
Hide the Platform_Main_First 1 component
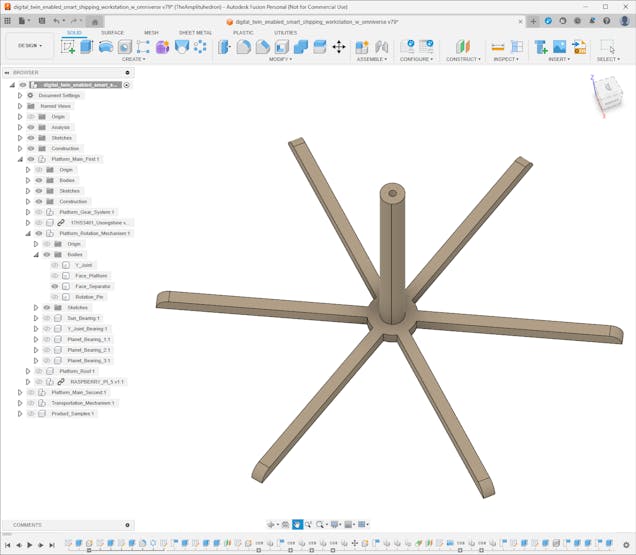pos(30,159)
